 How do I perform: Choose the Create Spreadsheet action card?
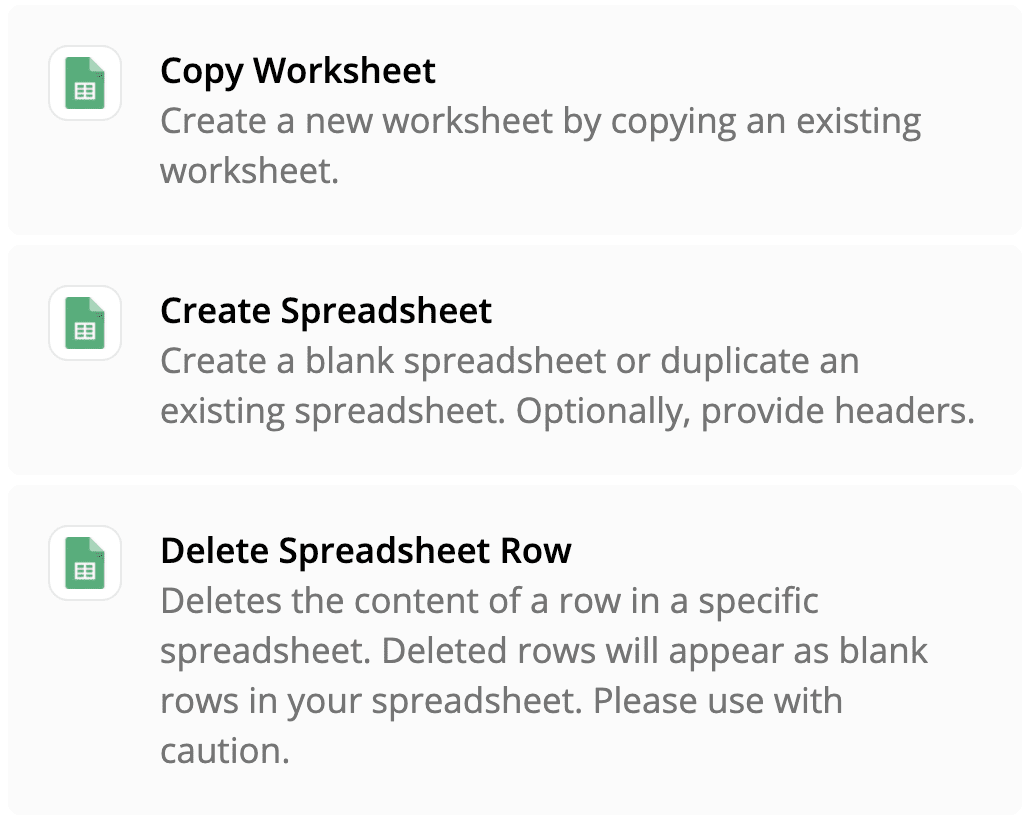pyautogui.click(x=515, y=359)
